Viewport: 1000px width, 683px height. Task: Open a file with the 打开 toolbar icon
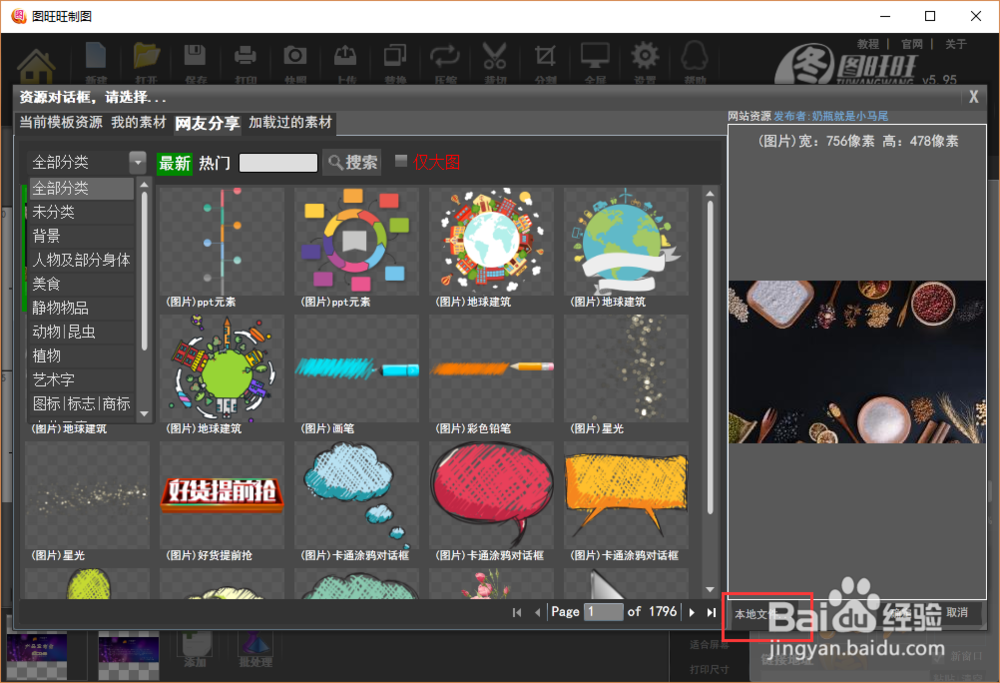click(x=146, y=55)
